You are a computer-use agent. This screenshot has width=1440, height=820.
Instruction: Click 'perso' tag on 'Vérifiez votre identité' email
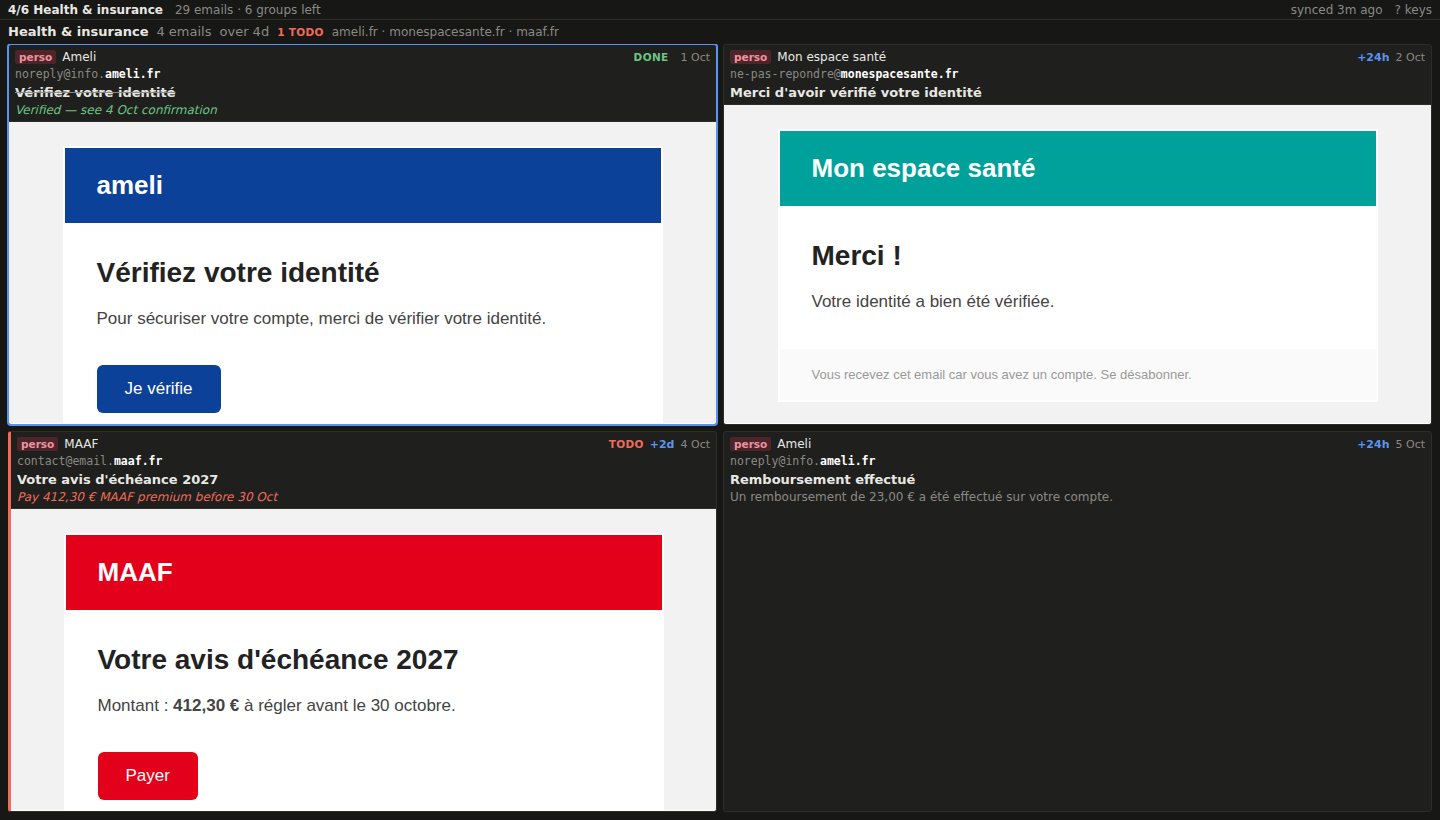click(x=35, y=57)
